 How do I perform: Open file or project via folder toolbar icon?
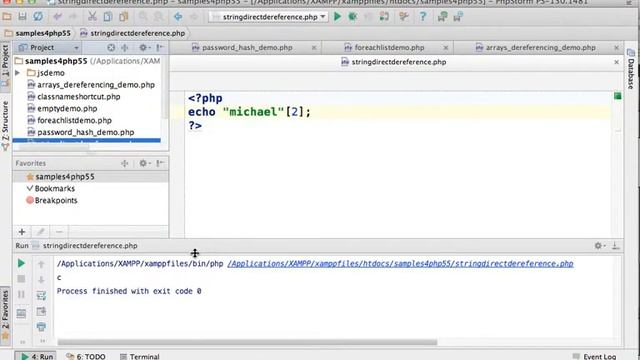7,17
